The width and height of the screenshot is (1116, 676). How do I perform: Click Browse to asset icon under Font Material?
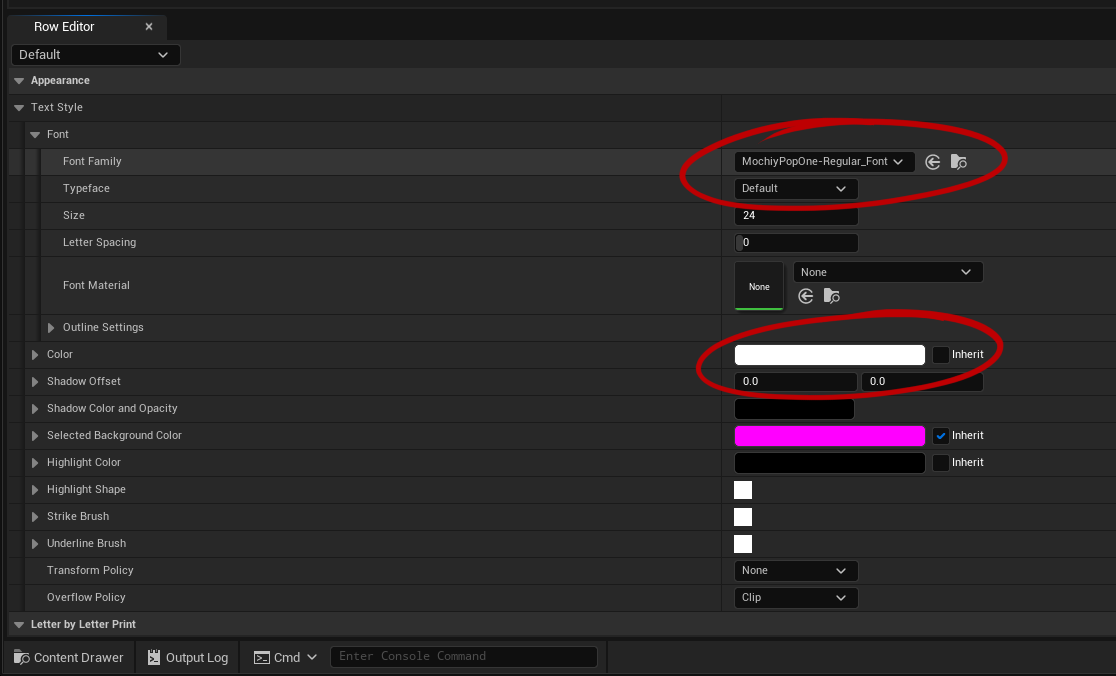[831, 296]
